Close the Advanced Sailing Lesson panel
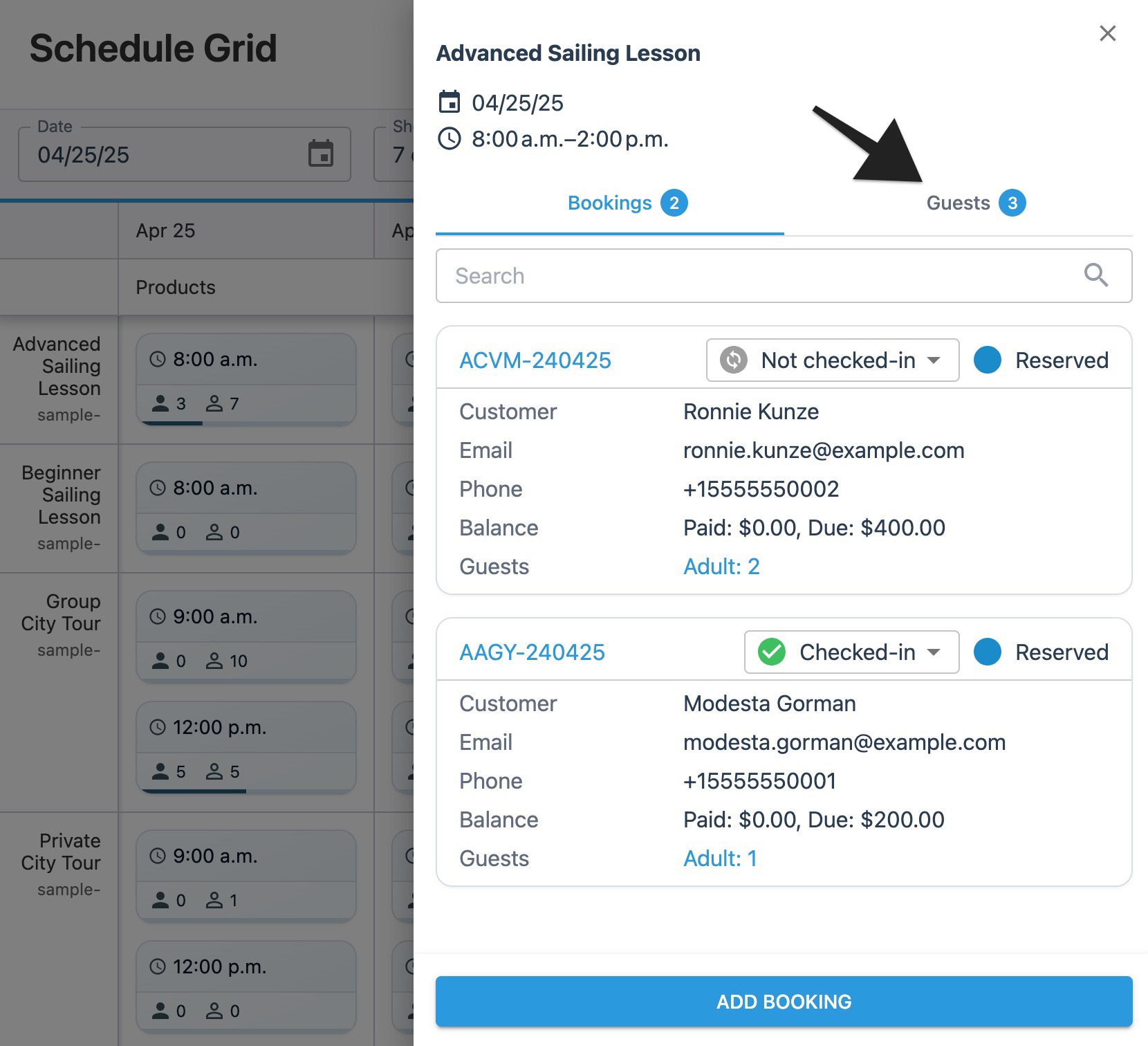 pyautogui.click(x=1107, y=33)
